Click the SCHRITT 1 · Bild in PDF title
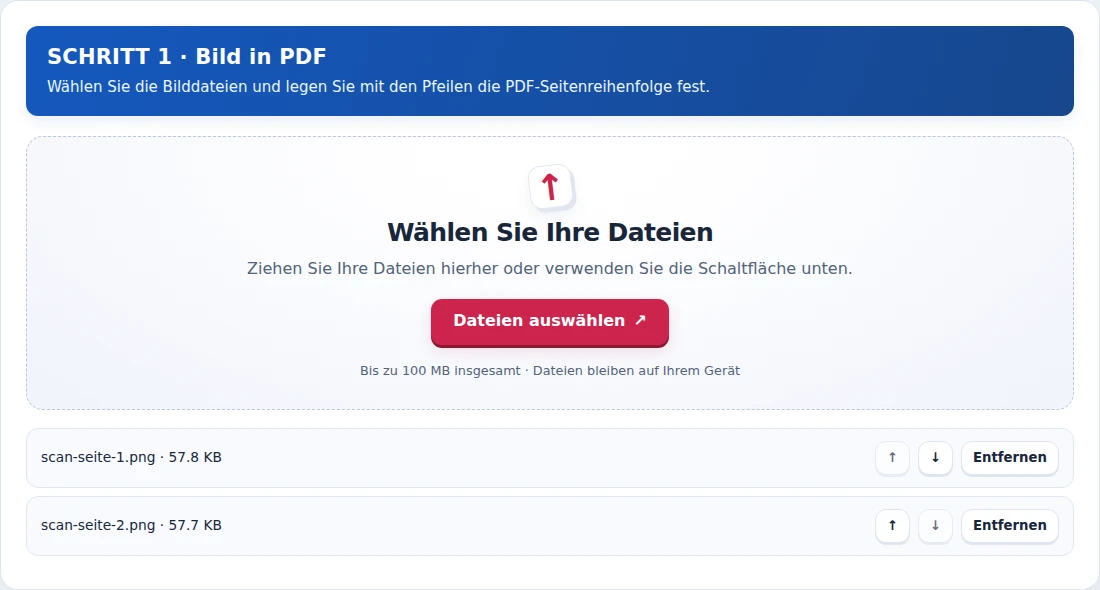1100x590 pixels. point(187,56)
